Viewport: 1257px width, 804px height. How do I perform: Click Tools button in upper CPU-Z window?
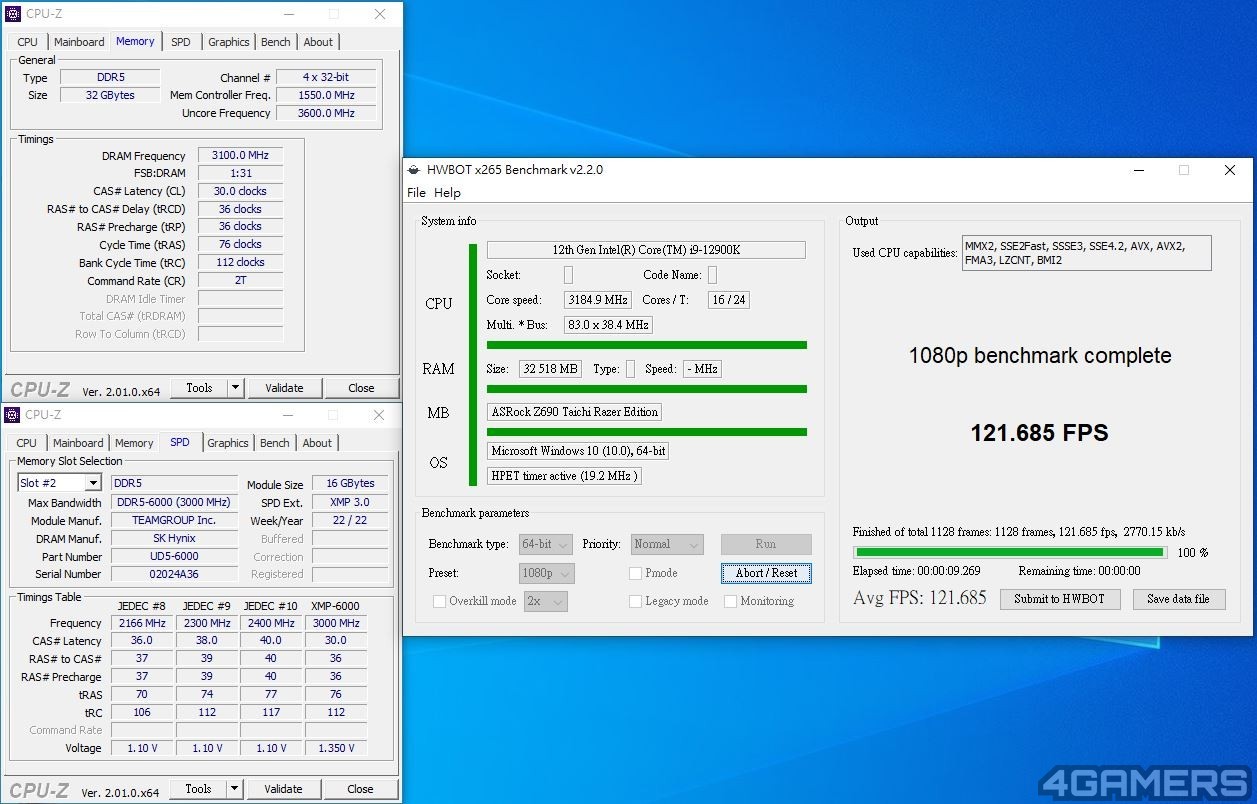pyautogui.click(x=199, y=388)
